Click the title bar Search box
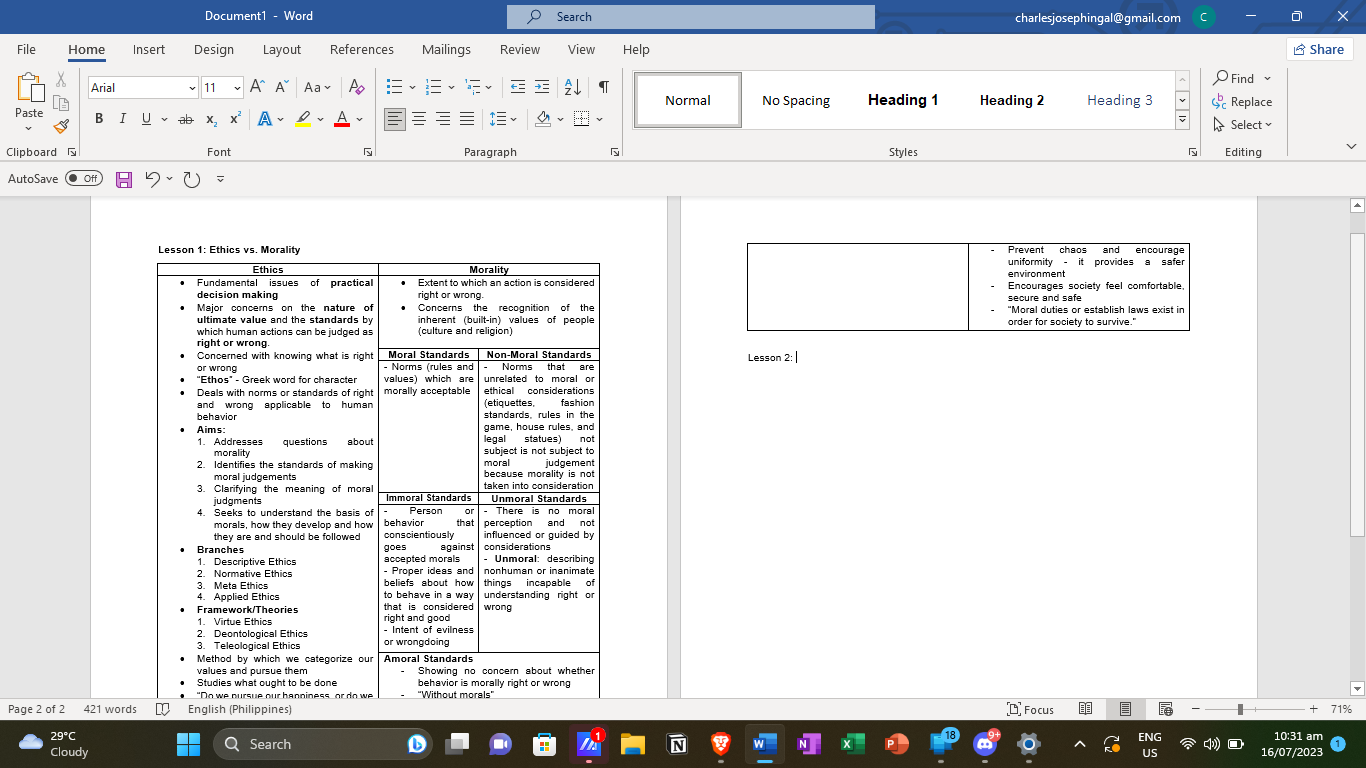Viewport: 1366px width, 768px height. point(691,17)
